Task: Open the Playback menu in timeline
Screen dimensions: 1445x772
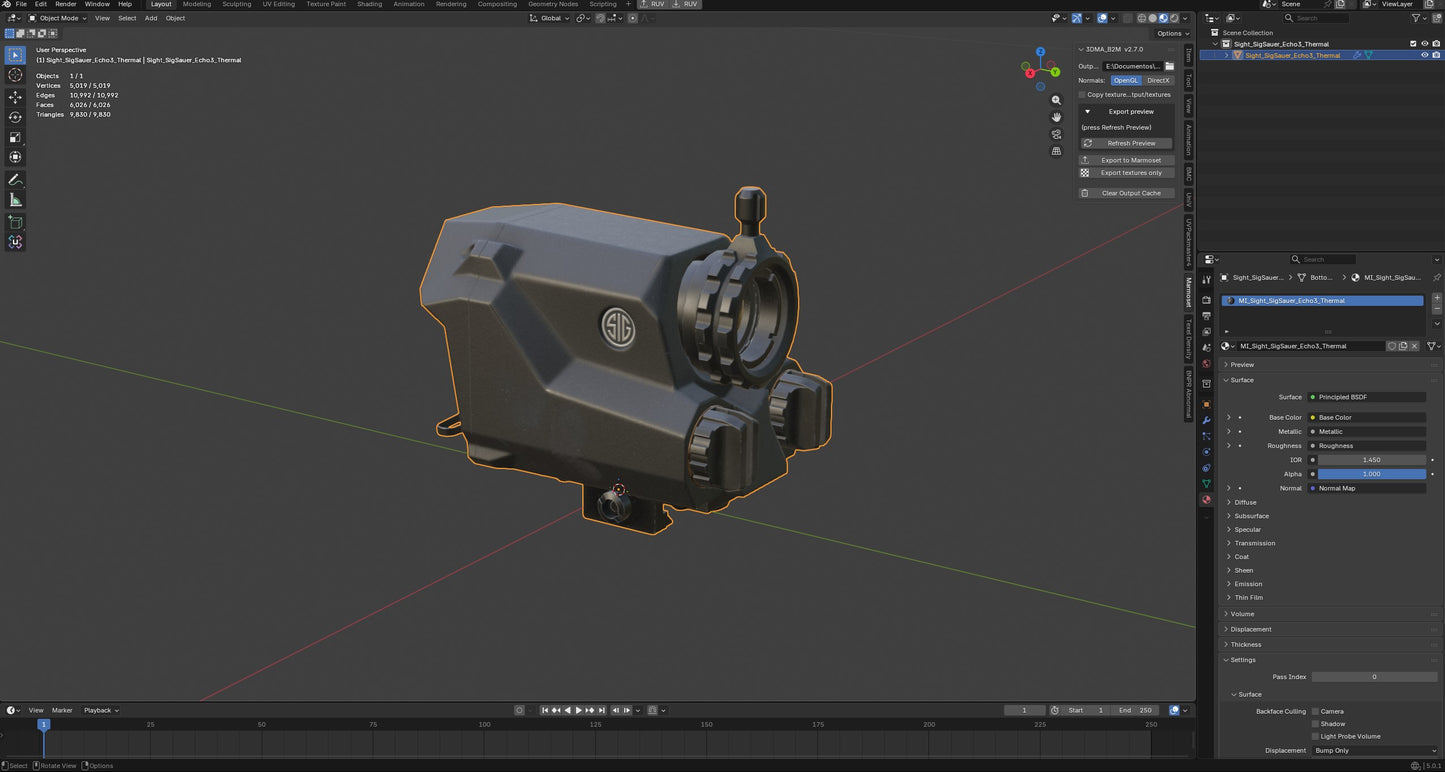Action: [x=100, y=710]
